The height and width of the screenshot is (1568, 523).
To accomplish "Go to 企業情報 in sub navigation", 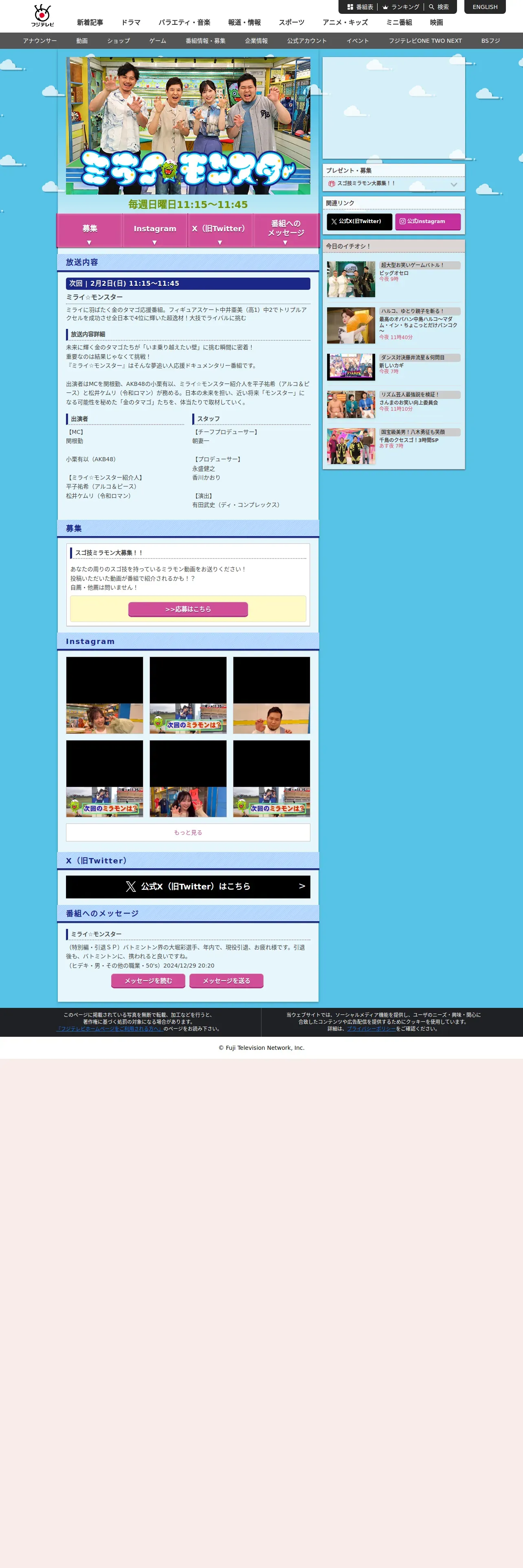I will click(256, 41).
